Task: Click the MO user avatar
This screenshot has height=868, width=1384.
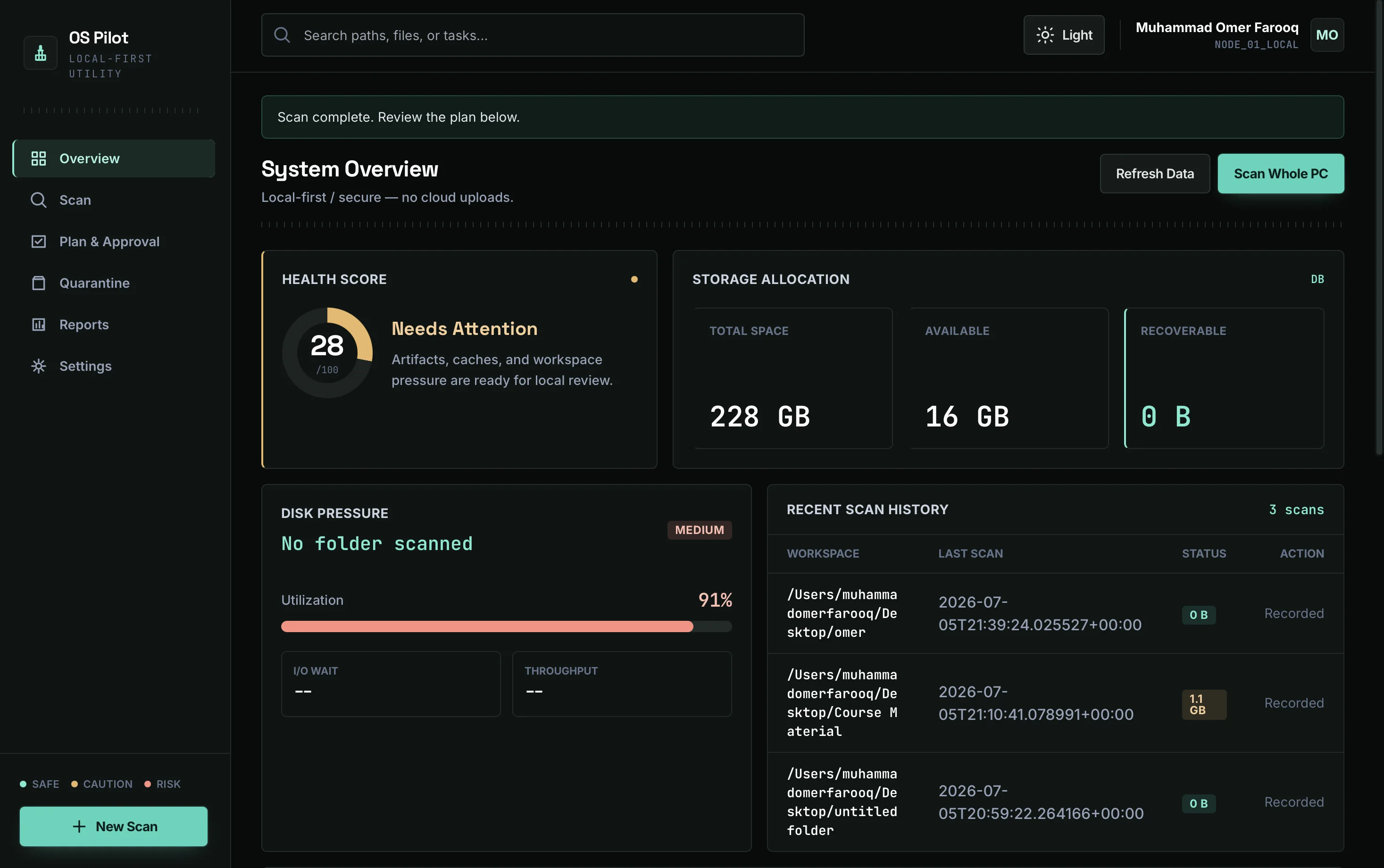Action: point(1326,35)
